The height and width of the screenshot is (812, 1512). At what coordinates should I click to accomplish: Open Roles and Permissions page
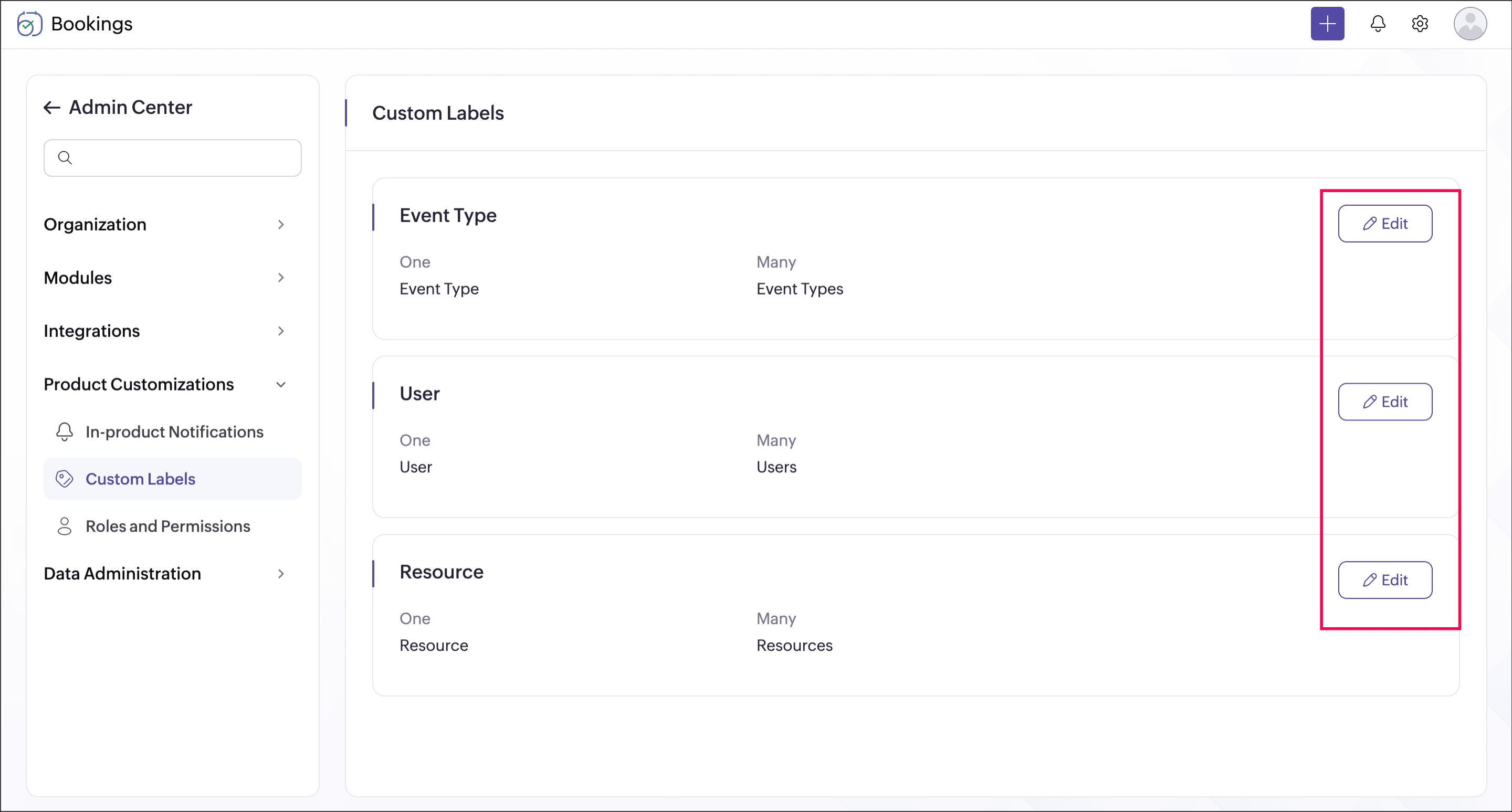[x=173, y=526]
